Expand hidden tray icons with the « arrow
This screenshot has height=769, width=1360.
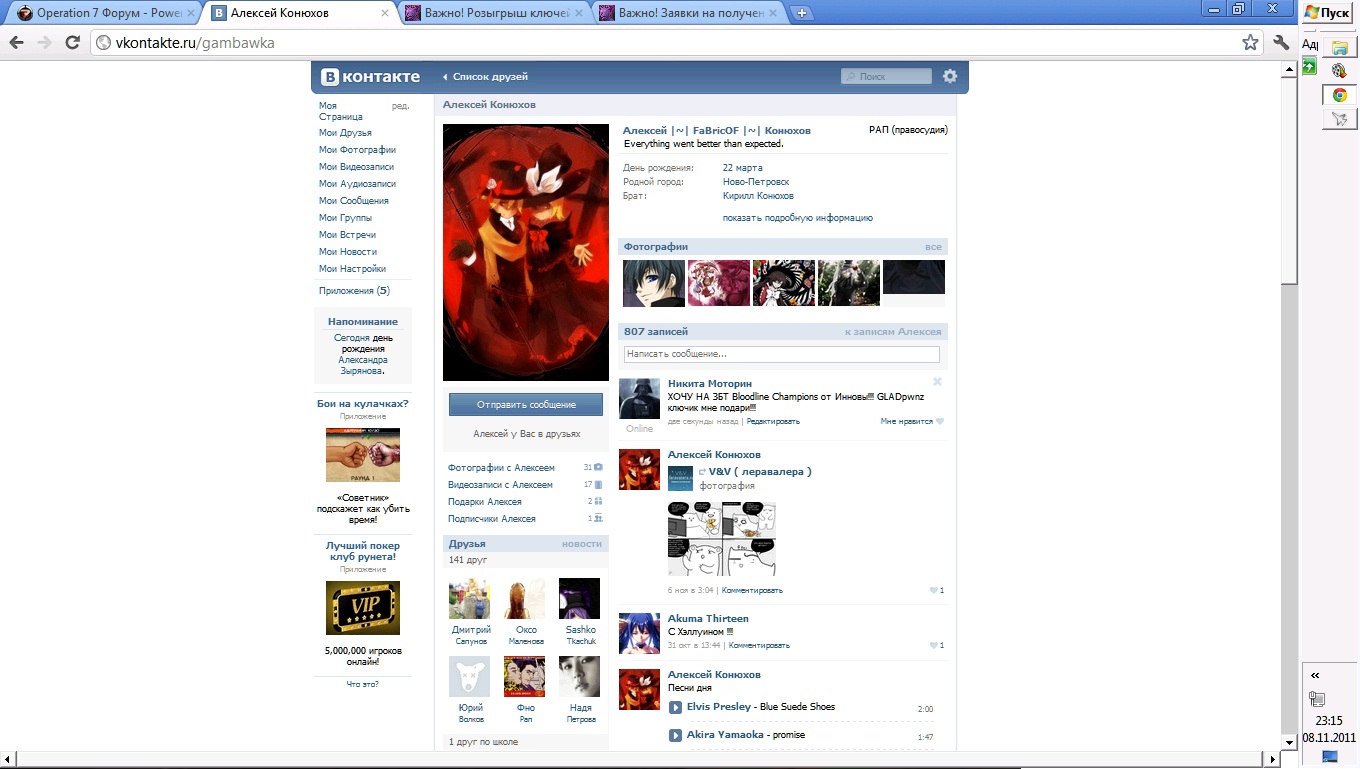point(1314,675)
